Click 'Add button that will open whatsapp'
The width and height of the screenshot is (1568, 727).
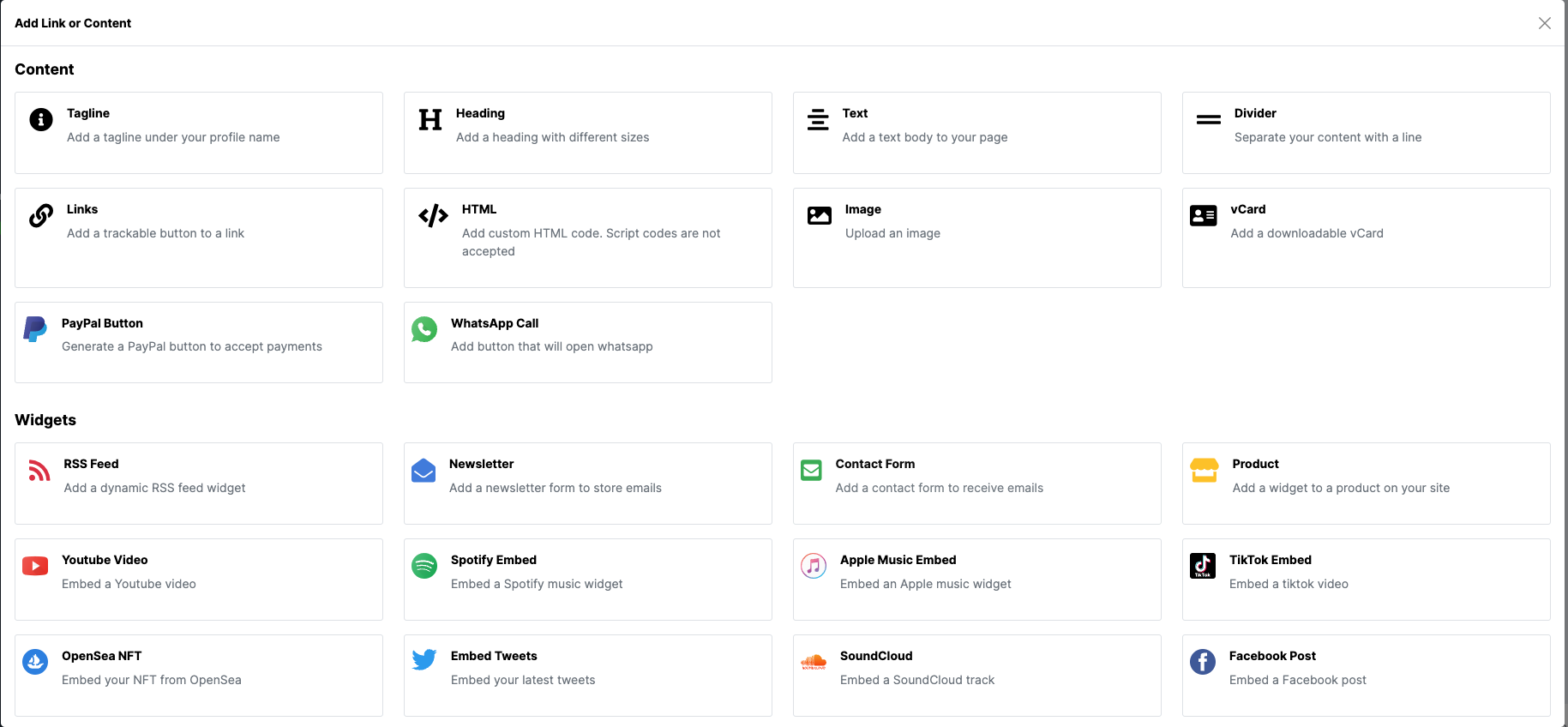click(552, 346)
